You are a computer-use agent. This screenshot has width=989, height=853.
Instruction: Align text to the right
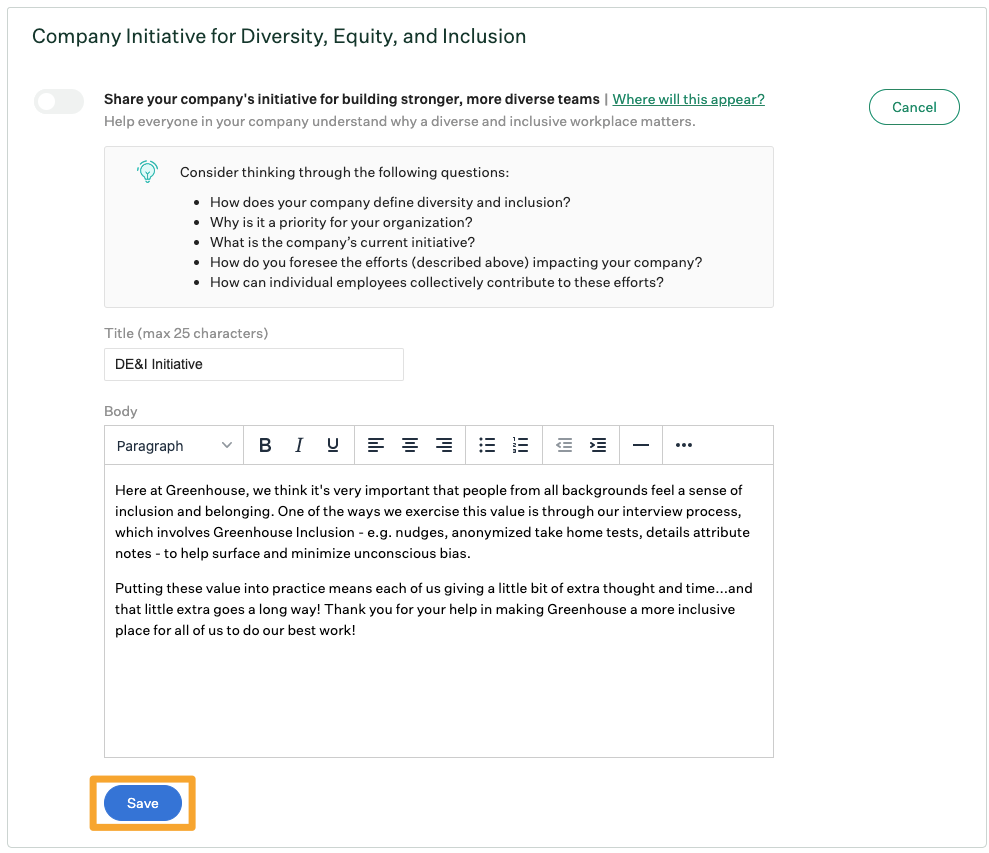(x=444, y=445)
